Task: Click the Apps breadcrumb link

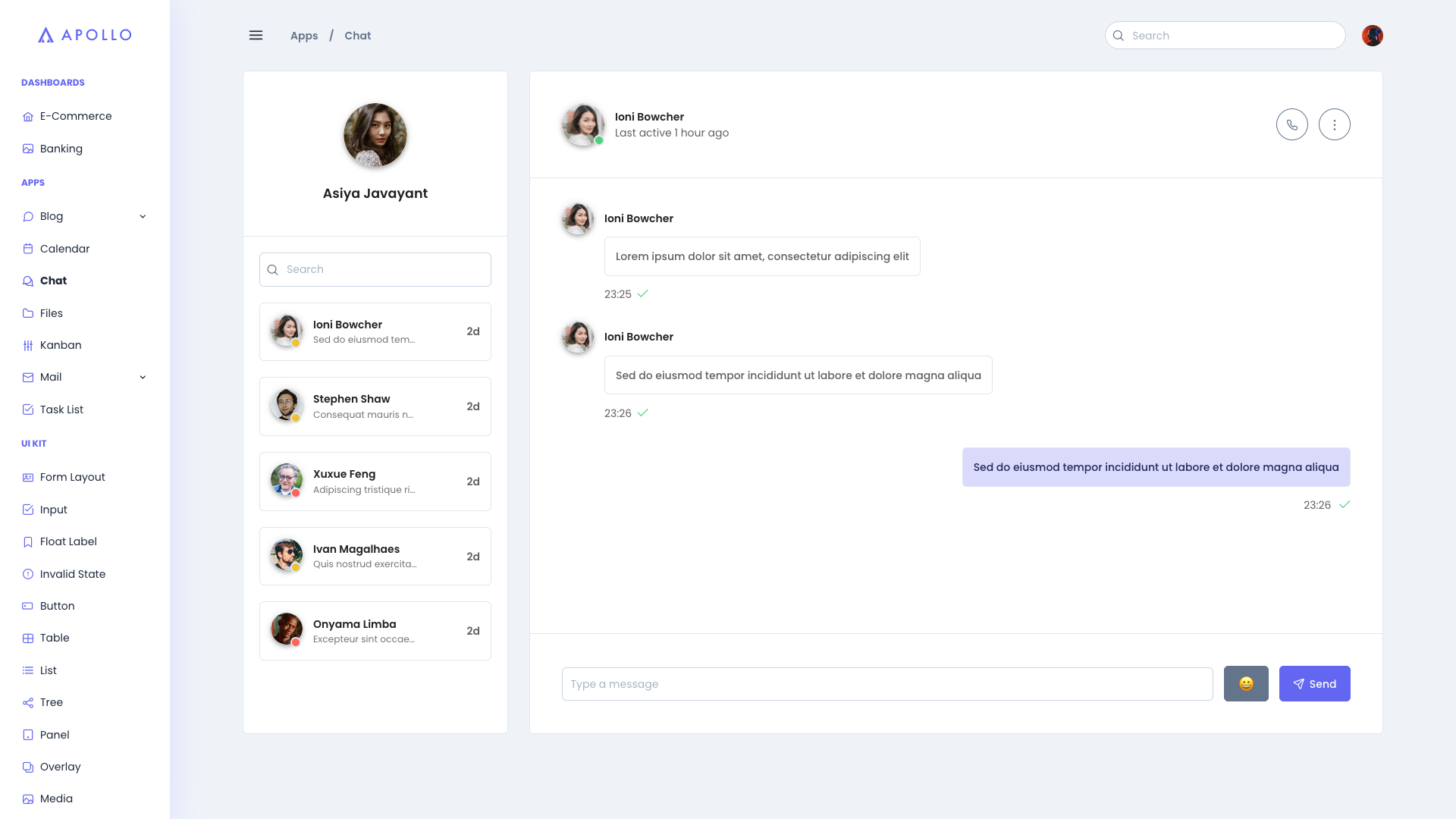Action: point(304,36)
